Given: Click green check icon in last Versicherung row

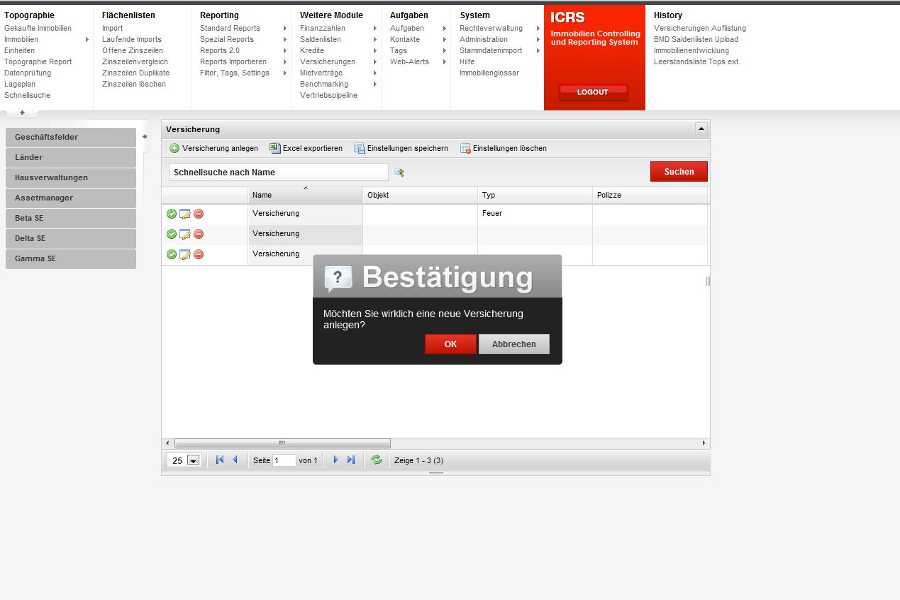Looking at the screenshot, I should tap(172, 254).
